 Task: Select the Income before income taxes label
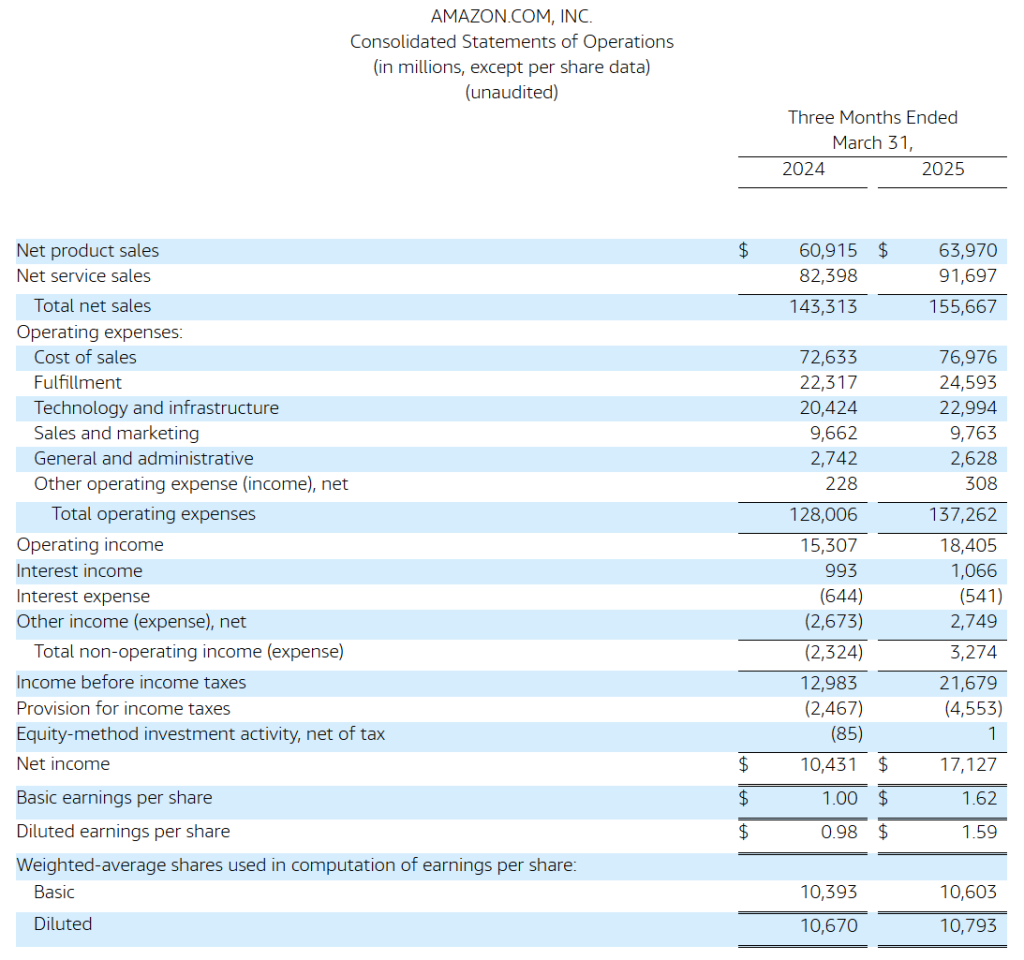pos(131,683)
